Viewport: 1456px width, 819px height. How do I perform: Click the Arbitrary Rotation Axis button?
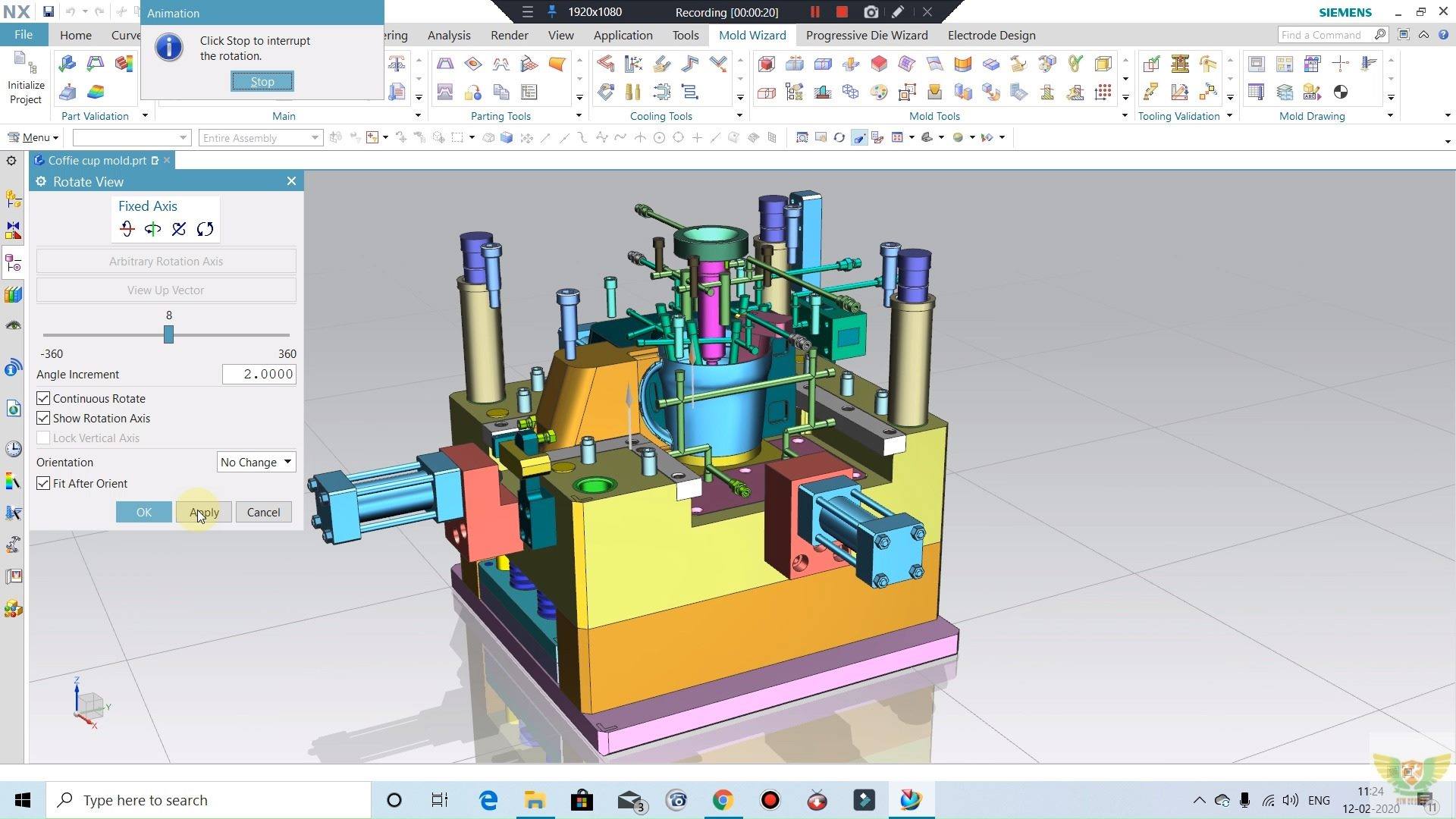click(166, 261)
